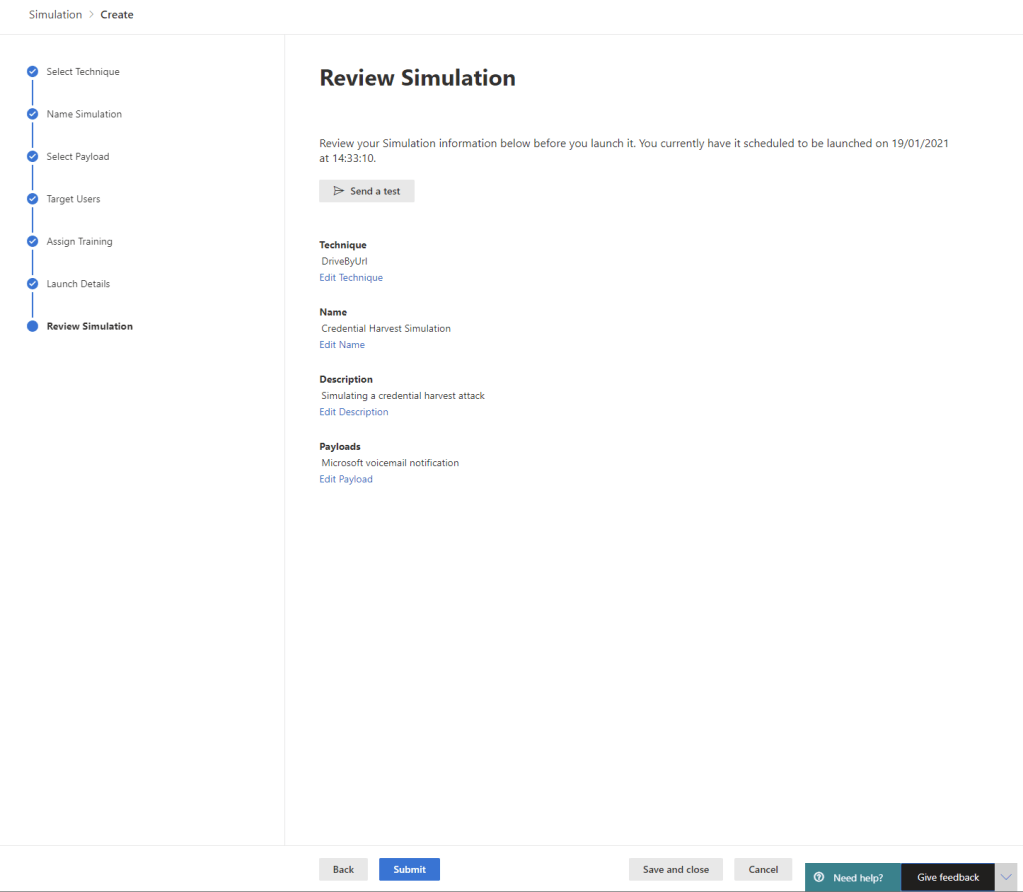Go to the Target Users step

coord(73,199)
